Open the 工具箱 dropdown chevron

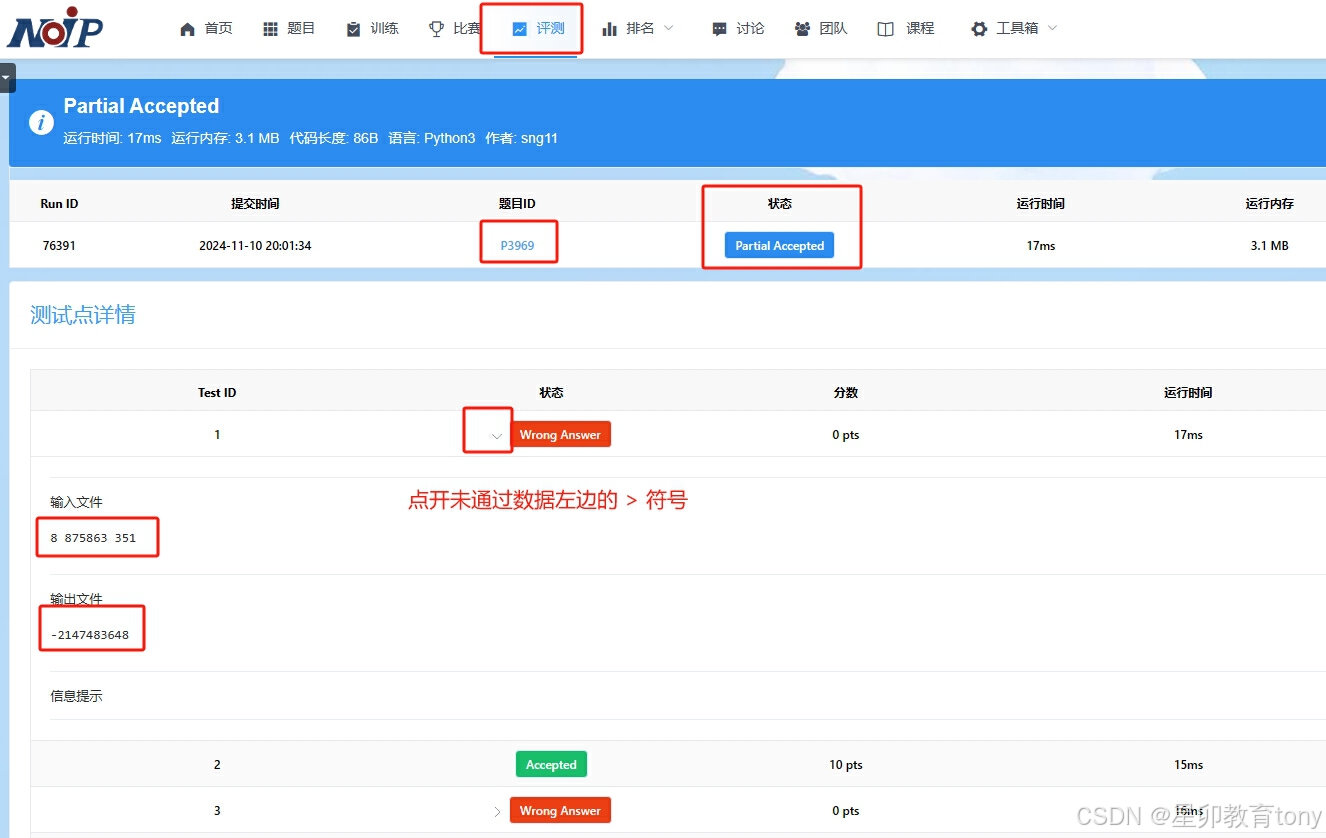pyautogui.click(x=1051, y=30)
